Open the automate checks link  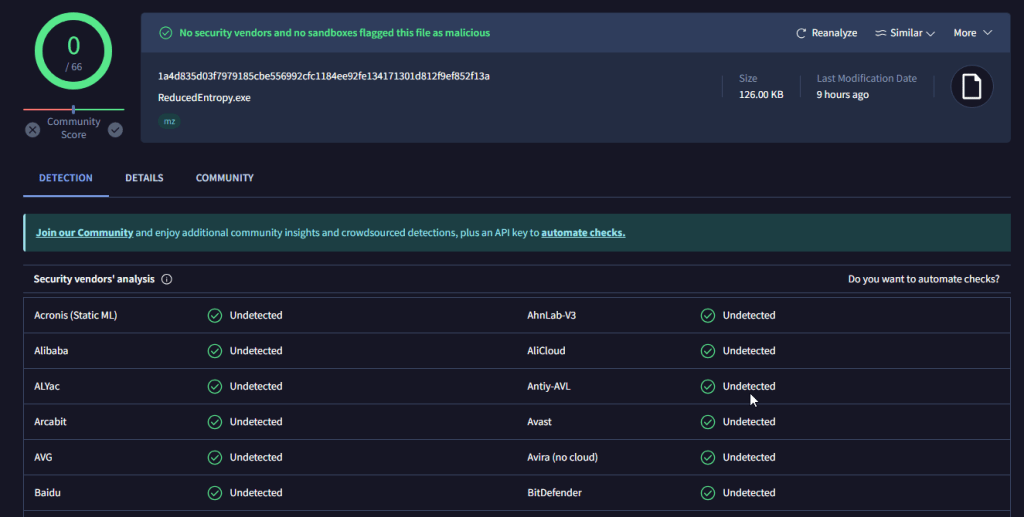583,233
